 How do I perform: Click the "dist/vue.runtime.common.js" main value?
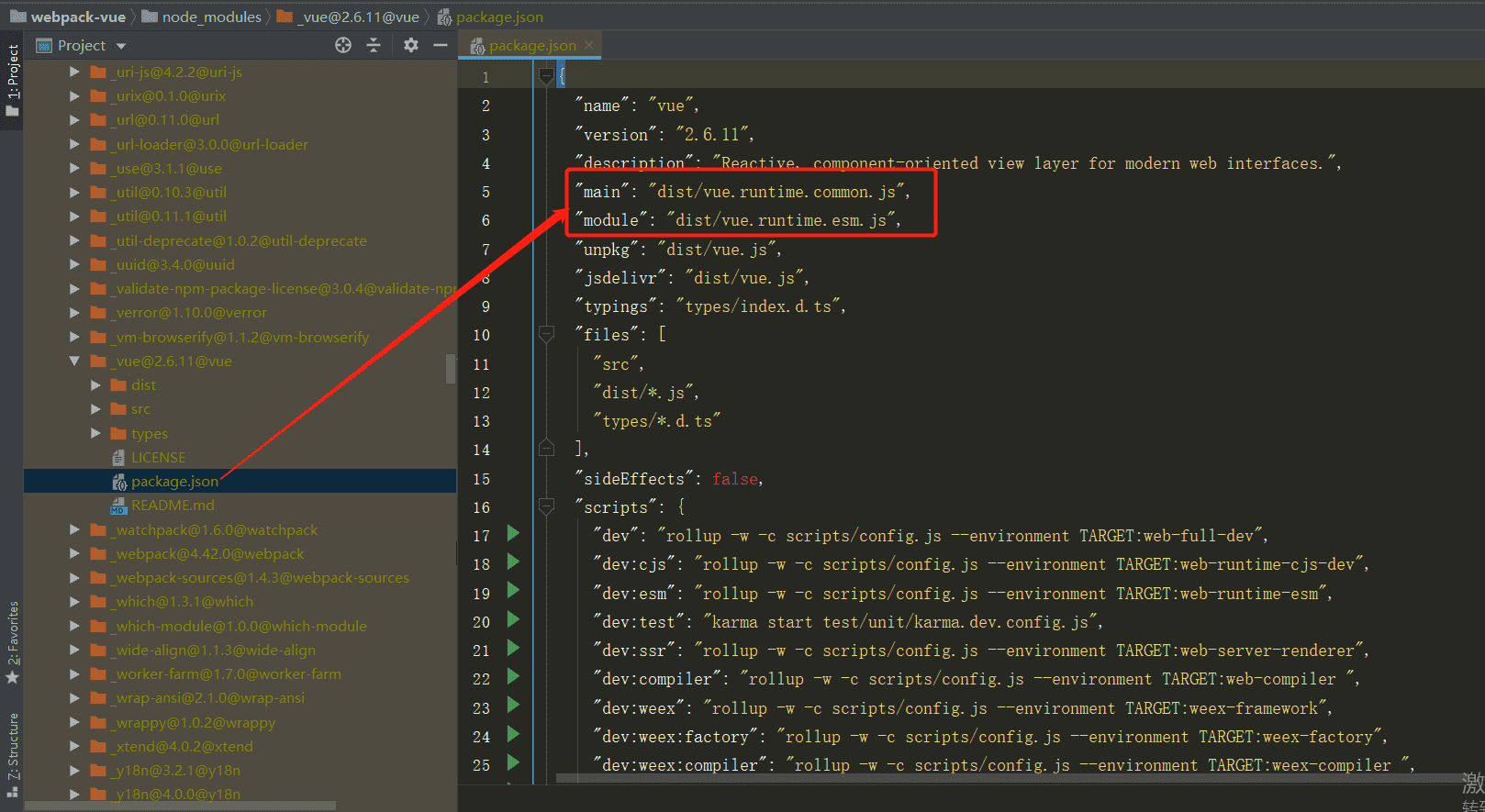(x=777, y=192)
